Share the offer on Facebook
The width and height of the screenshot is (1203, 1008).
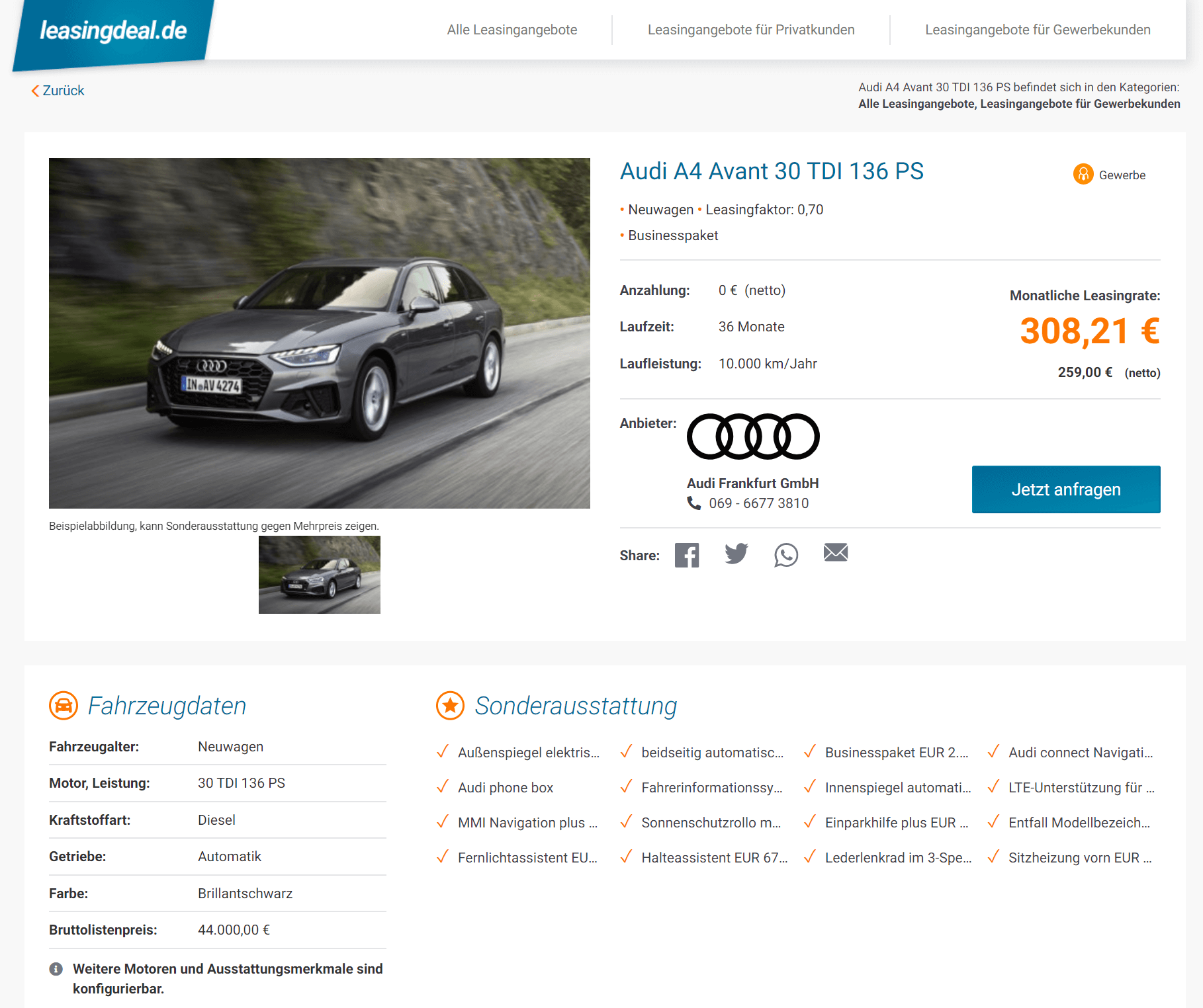(x=687, y=555)
